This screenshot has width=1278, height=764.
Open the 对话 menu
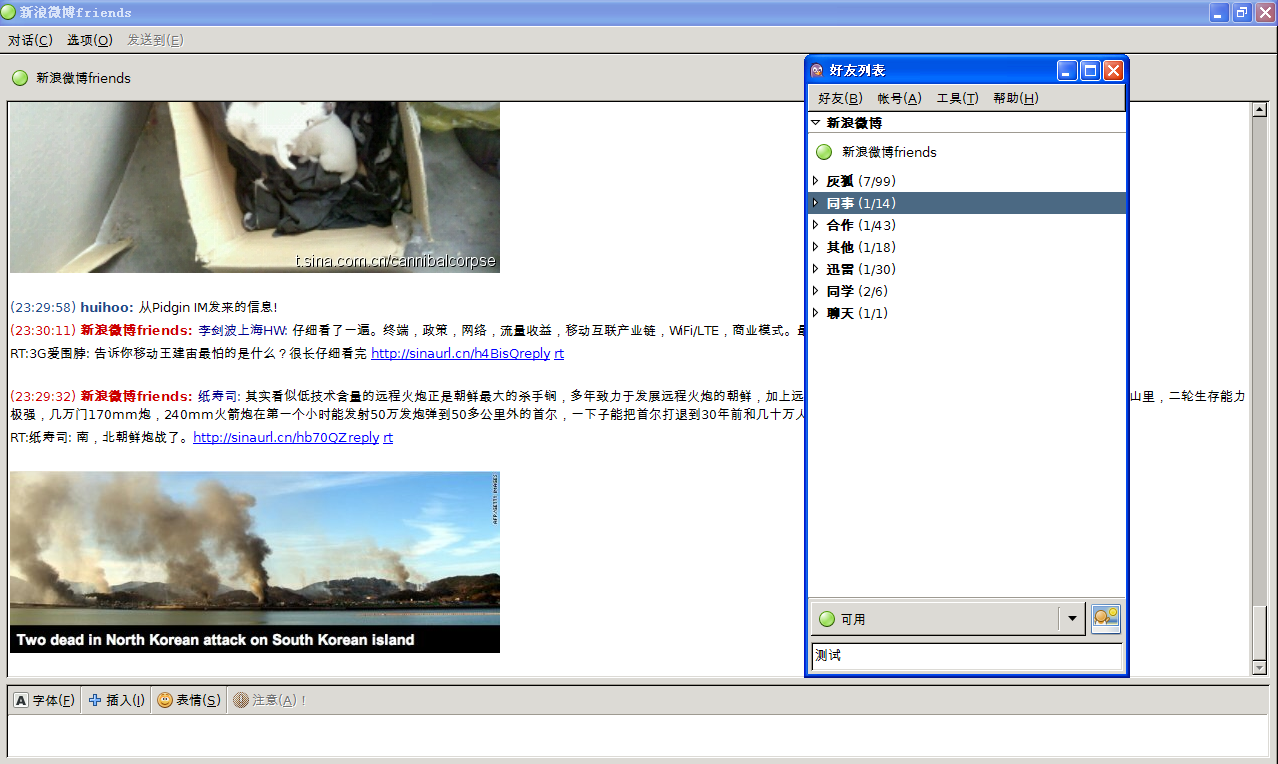[30, 40]
